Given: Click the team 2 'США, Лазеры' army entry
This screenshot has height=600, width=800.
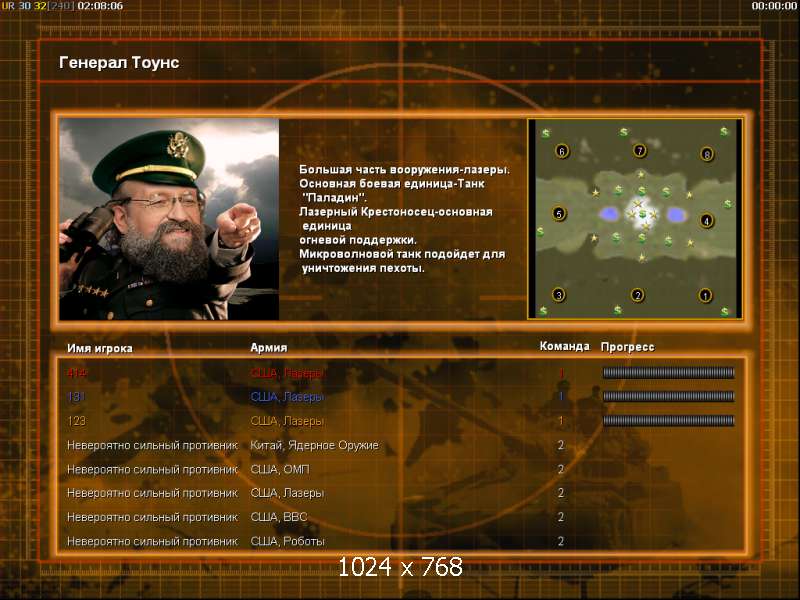Looking at the screenshot, I should point(287,493).
